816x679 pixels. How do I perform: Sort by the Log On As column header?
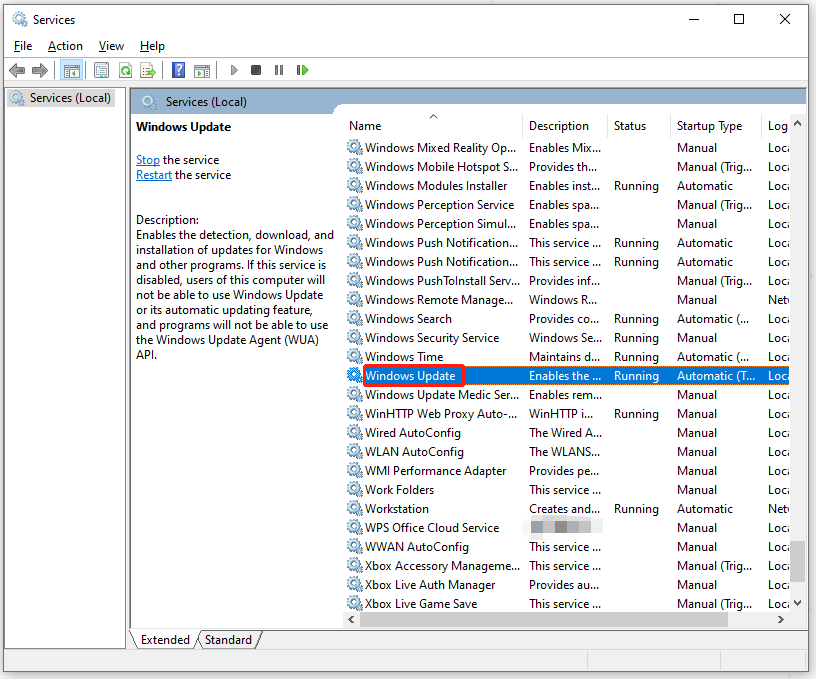pos(775,126)
